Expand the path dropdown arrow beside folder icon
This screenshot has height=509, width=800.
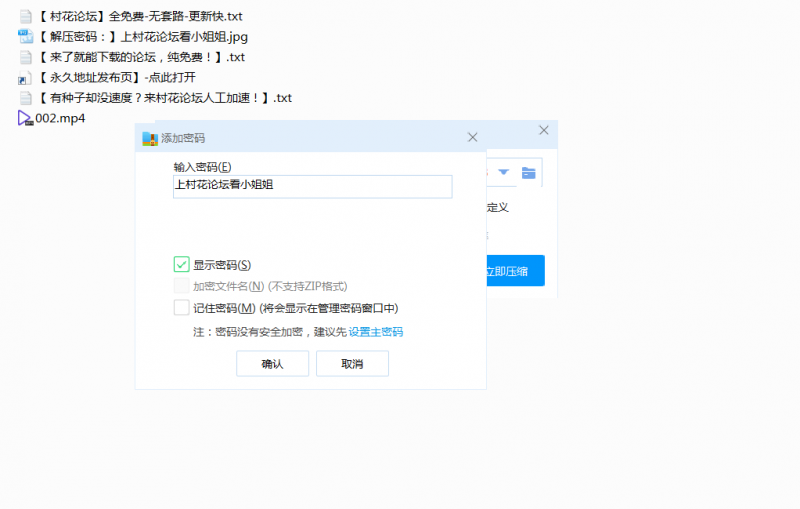[x=504, y=173]
